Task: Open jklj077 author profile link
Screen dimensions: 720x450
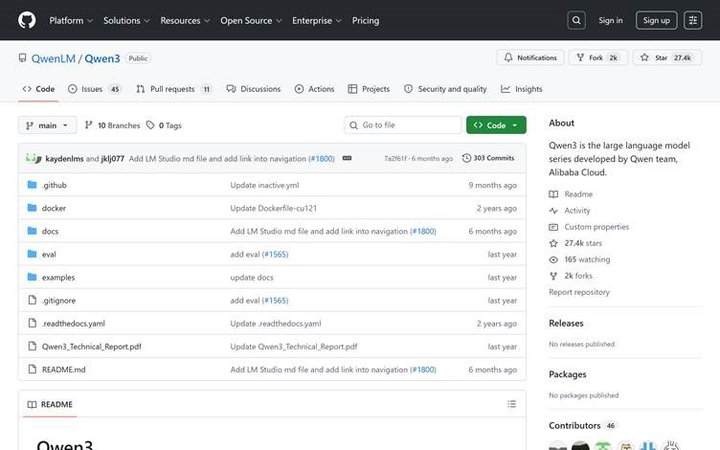Action: click(x=112, y=158)
